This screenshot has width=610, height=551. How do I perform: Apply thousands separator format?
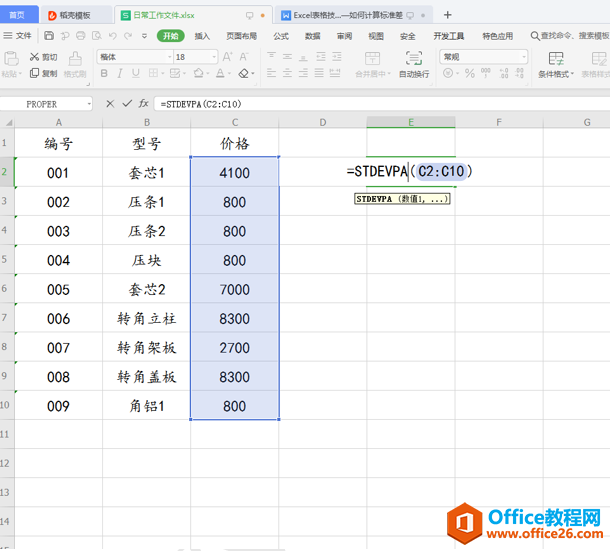[x=486, y=73]
